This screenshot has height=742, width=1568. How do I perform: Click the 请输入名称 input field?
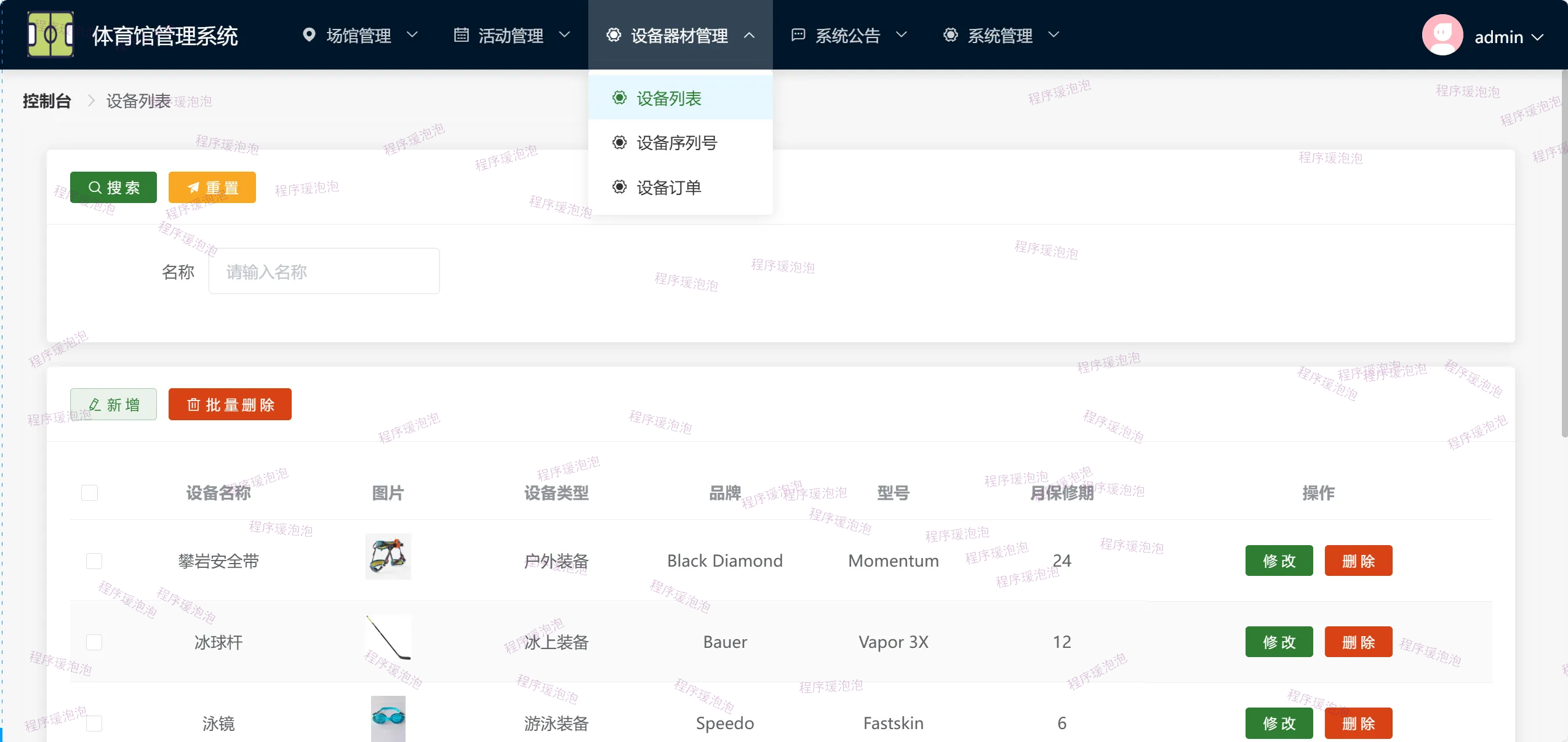tap(324, 271)
